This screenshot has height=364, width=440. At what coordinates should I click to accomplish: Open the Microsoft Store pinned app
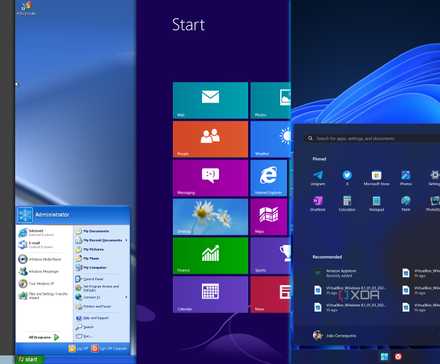[376, 178]
